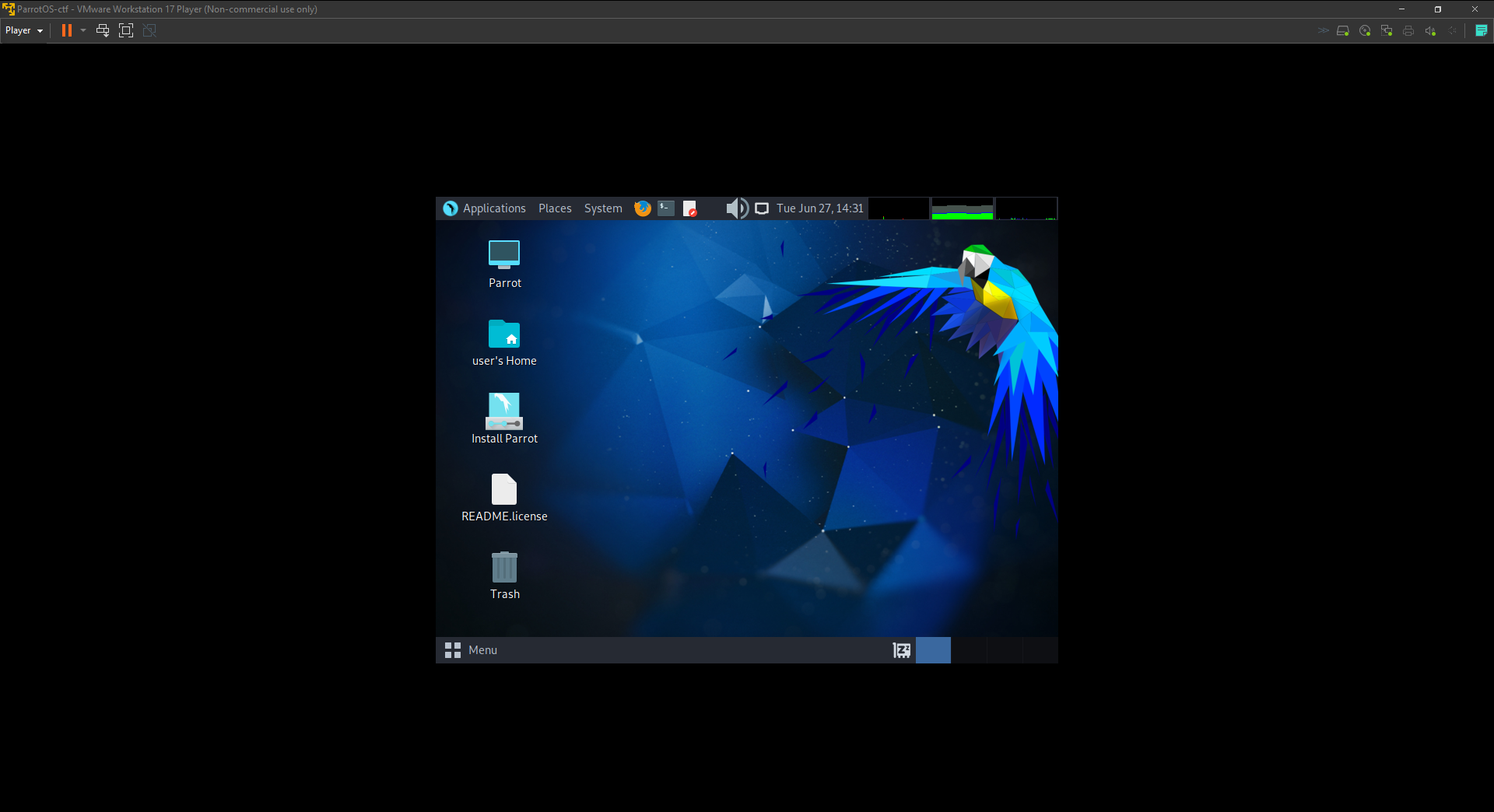Click the network monitor graph on the panel
This screenshot has height=812, width=1494.
point(1026,208)
